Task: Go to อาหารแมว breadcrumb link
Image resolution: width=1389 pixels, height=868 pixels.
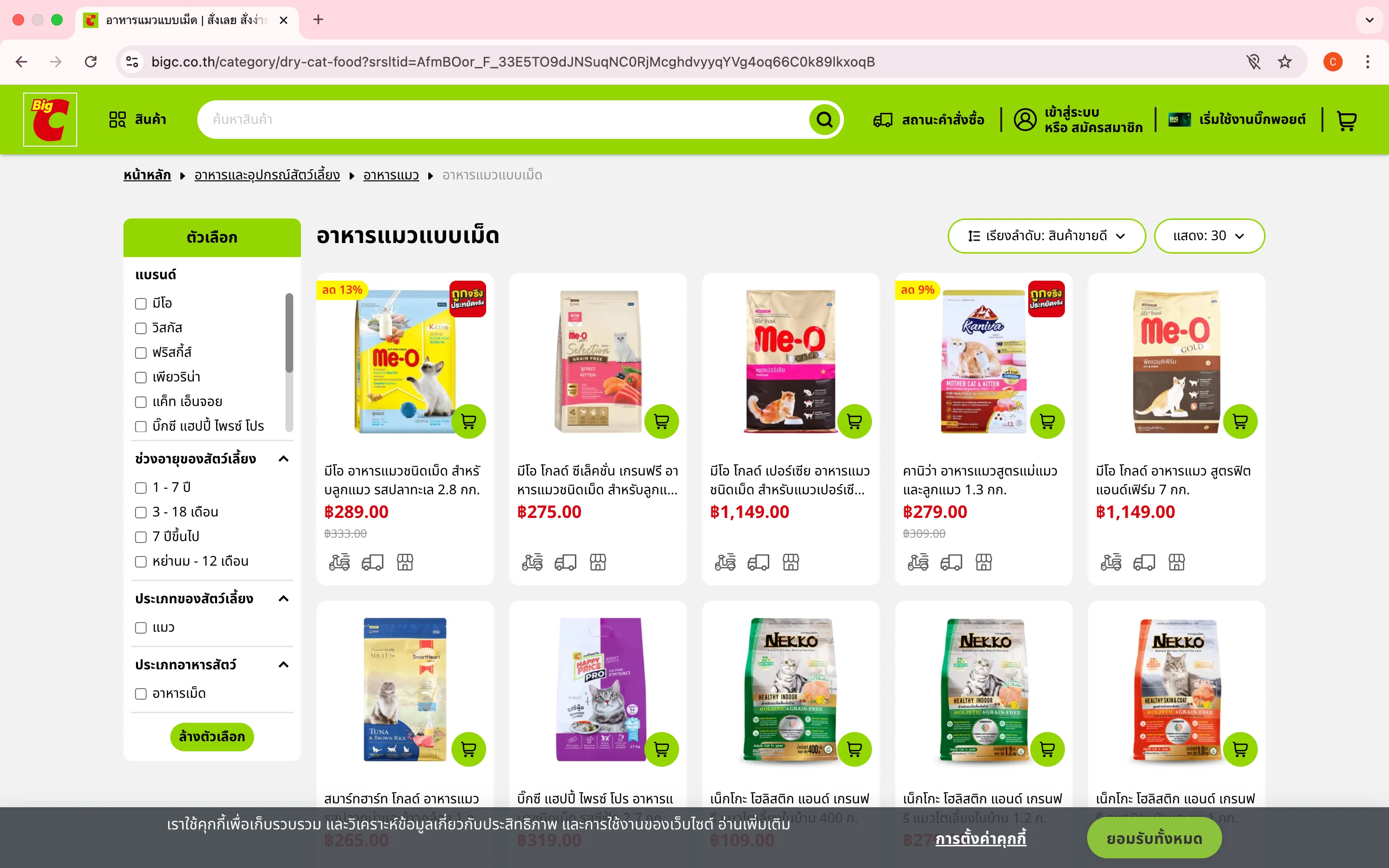Action: (x=391, y=175)
